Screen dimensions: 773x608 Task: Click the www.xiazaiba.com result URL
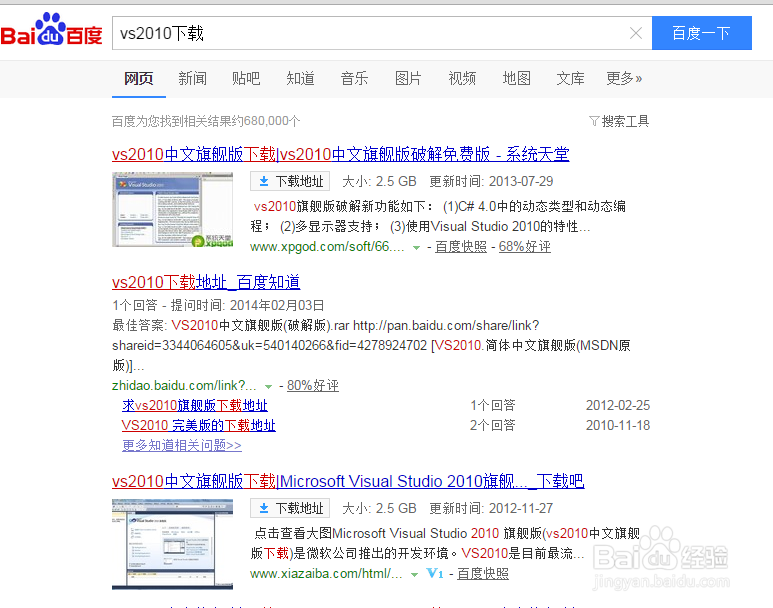click(326, 573)
